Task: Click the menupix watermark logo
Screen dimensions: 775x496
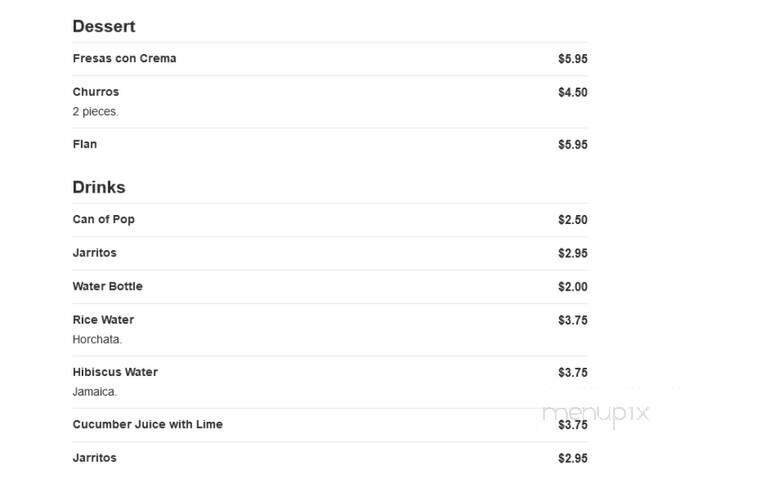Action: (596, 414)
